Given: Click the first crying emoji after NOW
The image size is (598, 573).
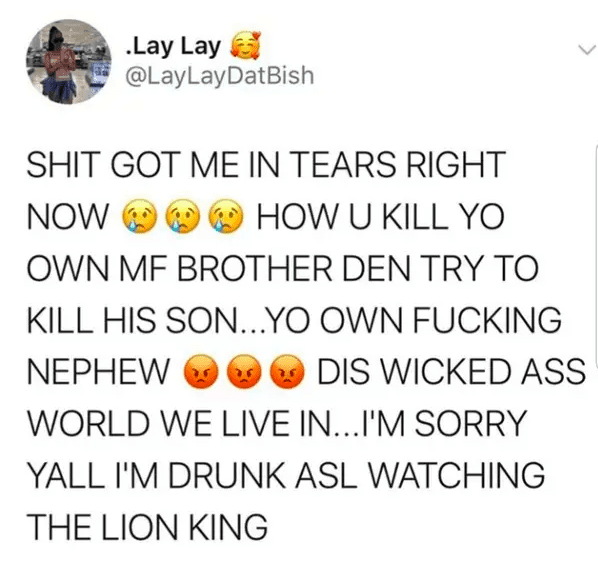Looking at the screenshot, I should (139, 216).
